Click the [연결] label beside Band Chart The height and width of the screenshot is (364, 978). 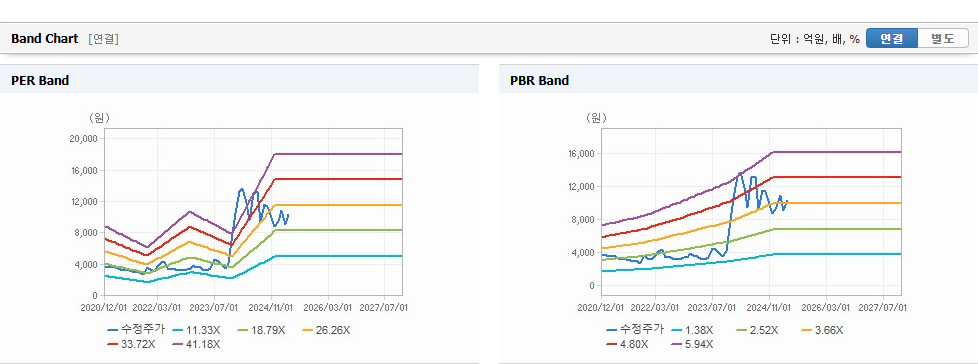(104, 39)
